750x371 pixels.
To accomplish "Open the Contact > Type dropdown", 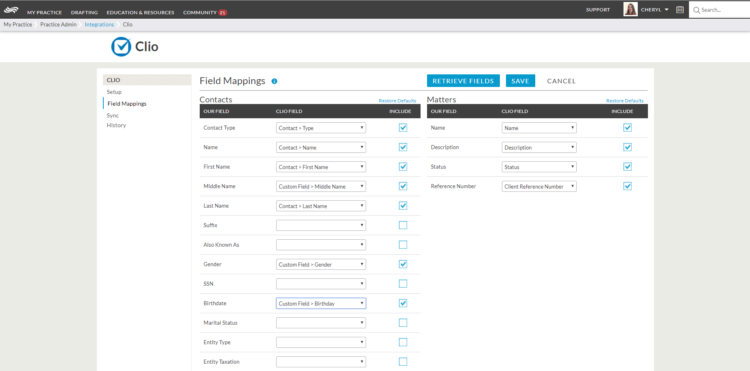I will tap(321, 128).
